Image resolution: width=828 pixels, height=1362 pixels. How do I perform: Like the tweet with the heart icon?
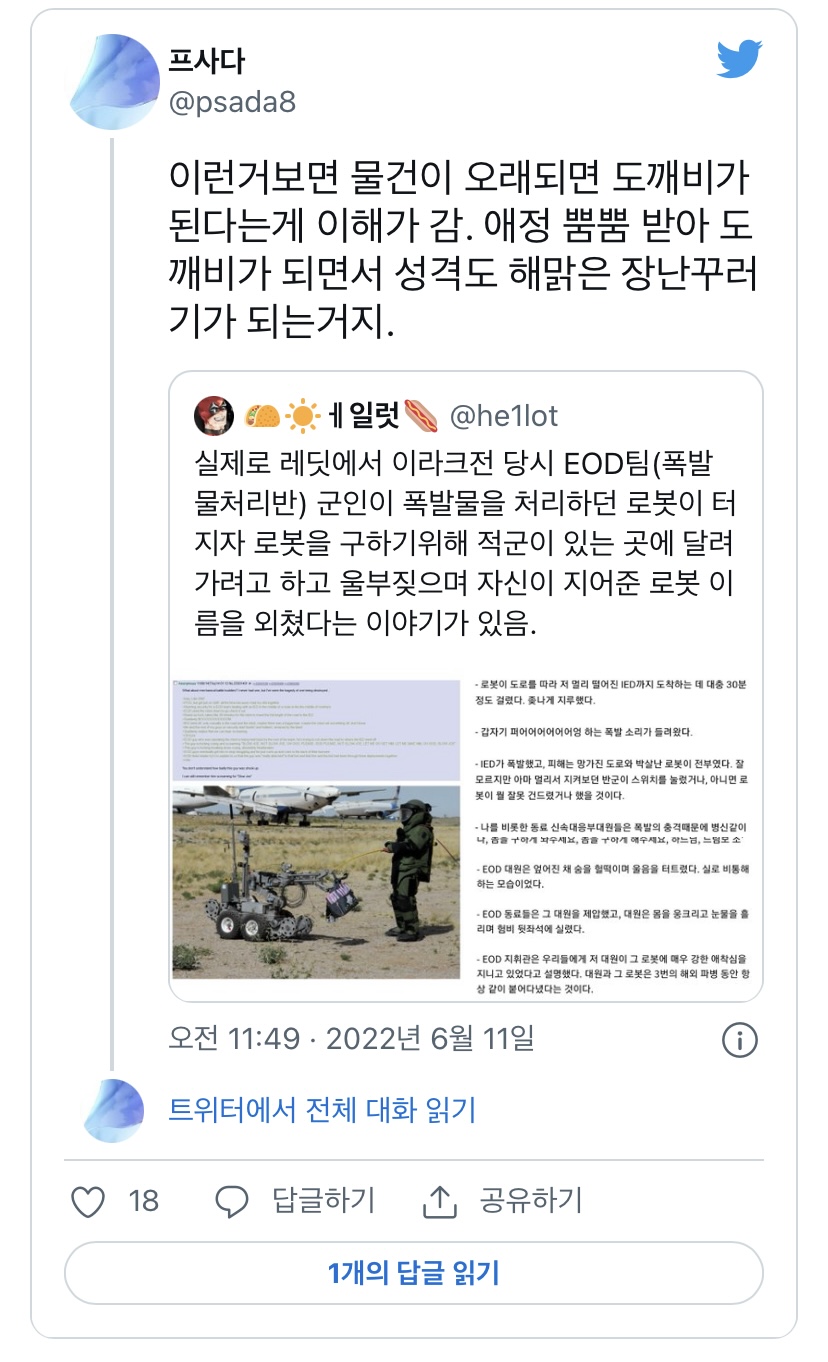(88, 1201)
